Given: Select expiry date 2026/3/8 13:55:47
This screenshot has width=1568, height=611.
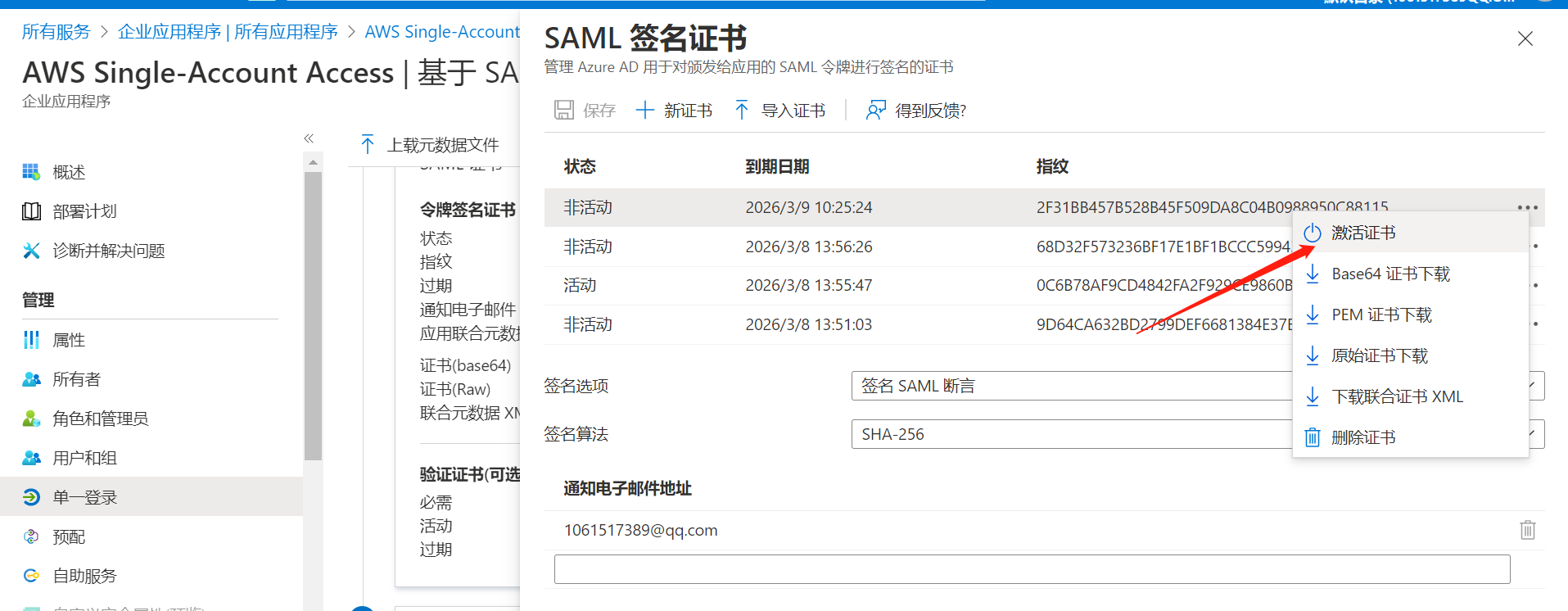Looking at the screenshot, I should tap(809, 285).
